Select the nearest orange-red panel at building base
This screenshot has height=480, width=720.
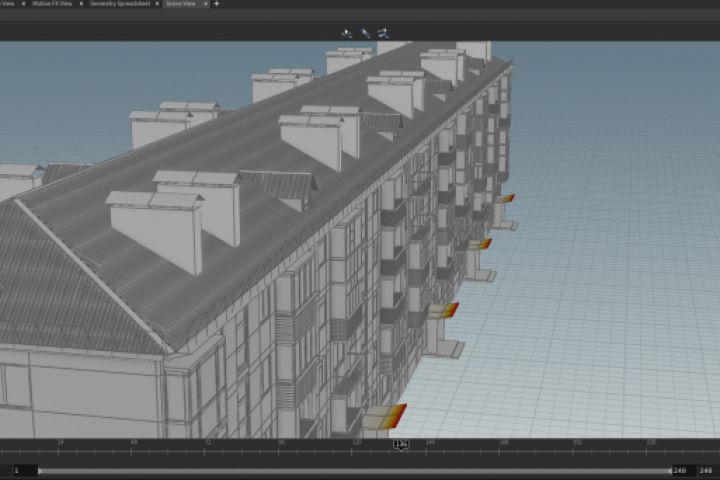(x=394, y=416)
